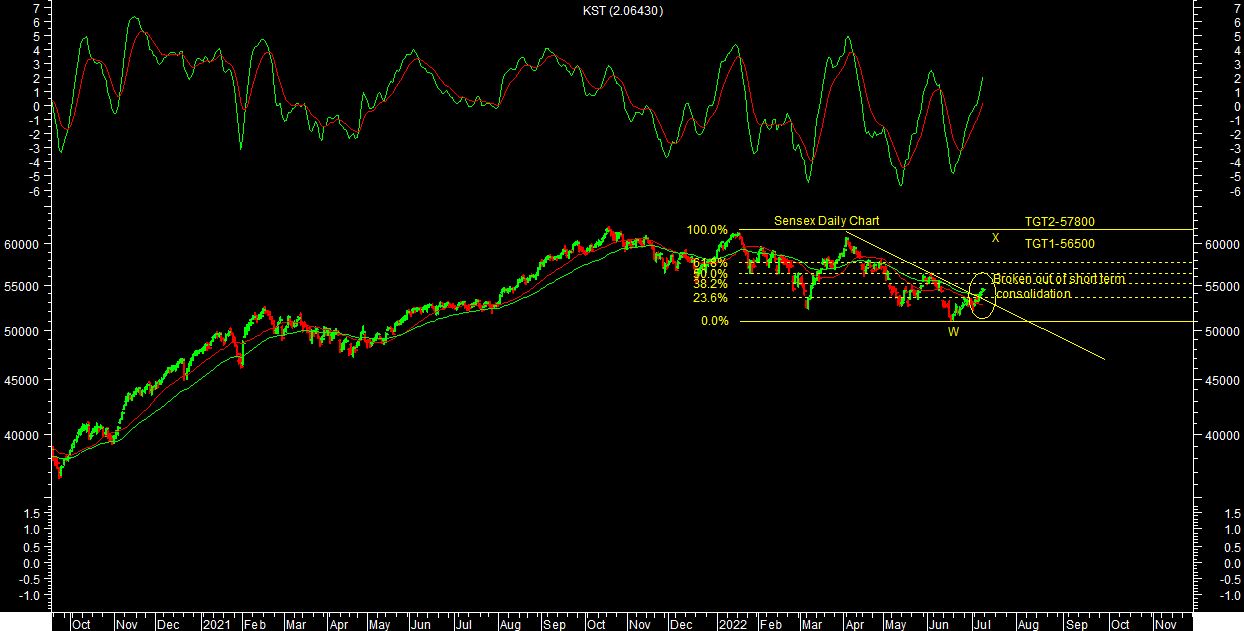This screenshot has height=631, width=1244.
Task: Click the KST indicator title label
Action: (x=621, y=10)
